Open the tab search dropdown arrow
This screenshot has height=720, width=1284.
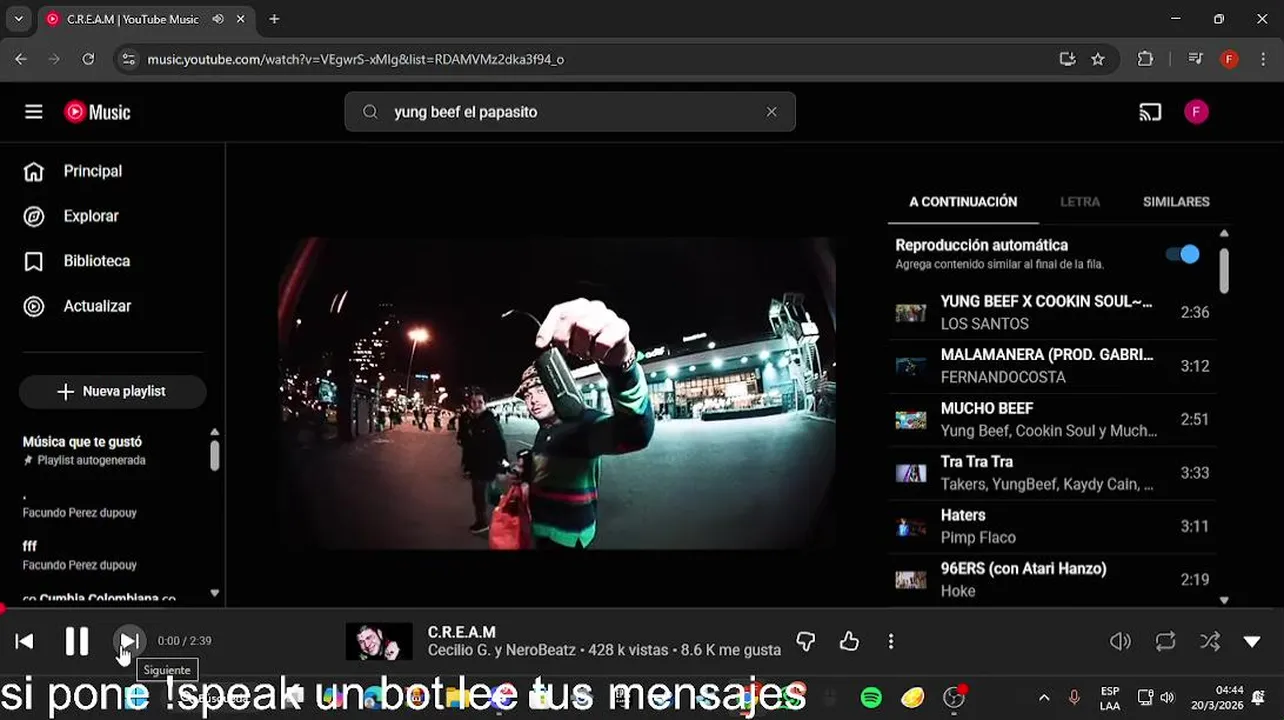18,19
